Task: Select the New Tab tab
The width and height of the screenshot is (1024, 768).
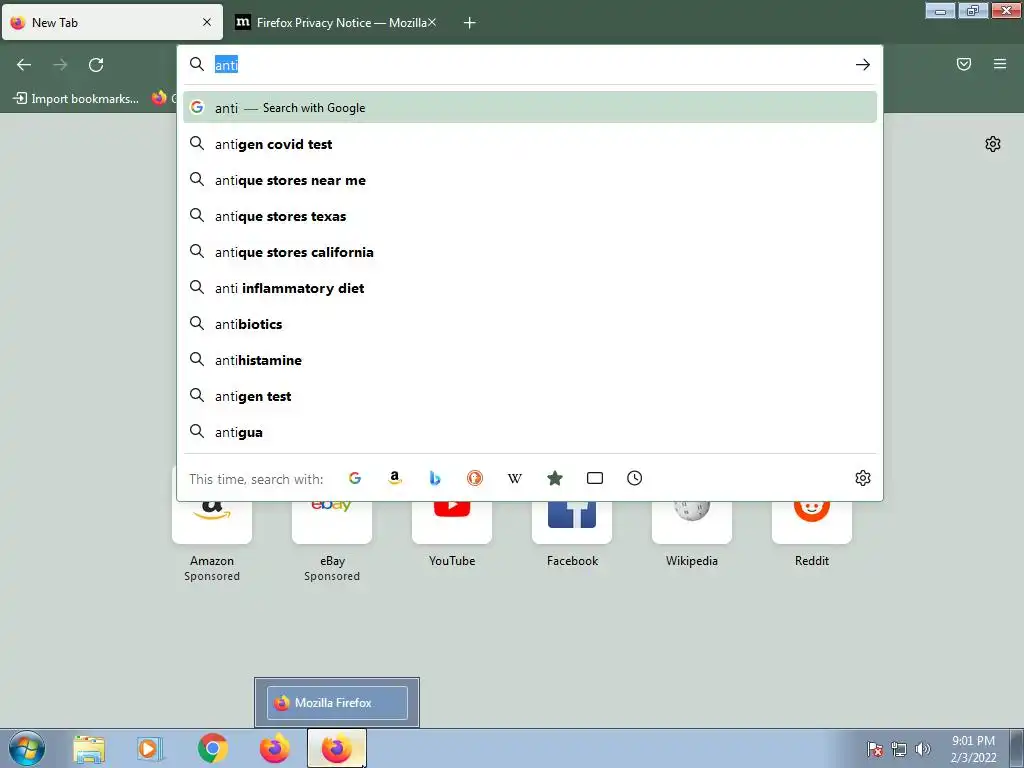Action: coord(112,22)
